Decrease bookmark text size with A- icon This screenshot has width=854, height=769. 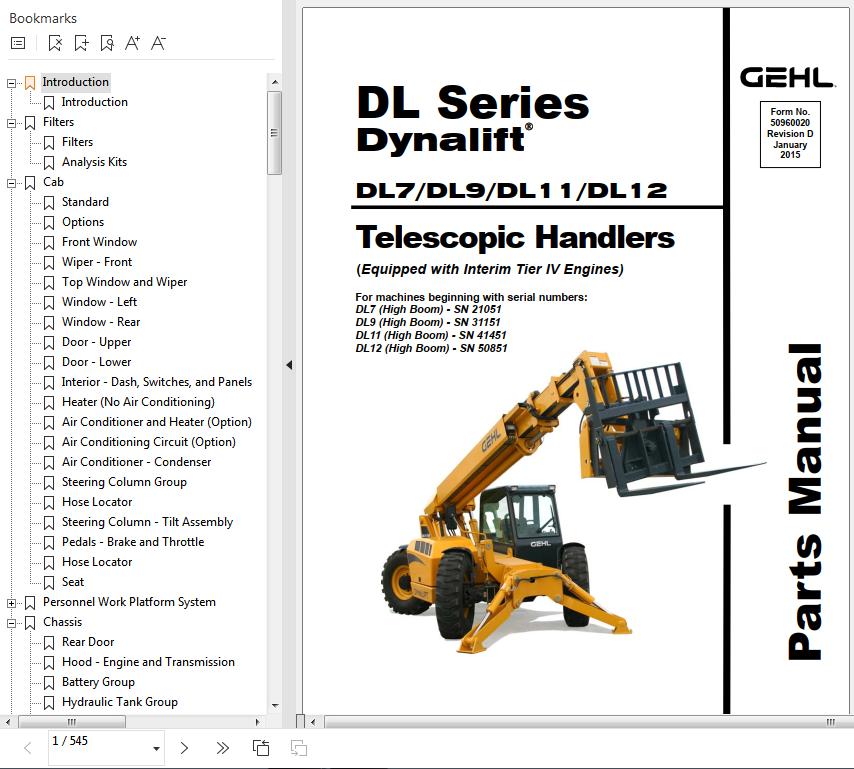[158, 43]
